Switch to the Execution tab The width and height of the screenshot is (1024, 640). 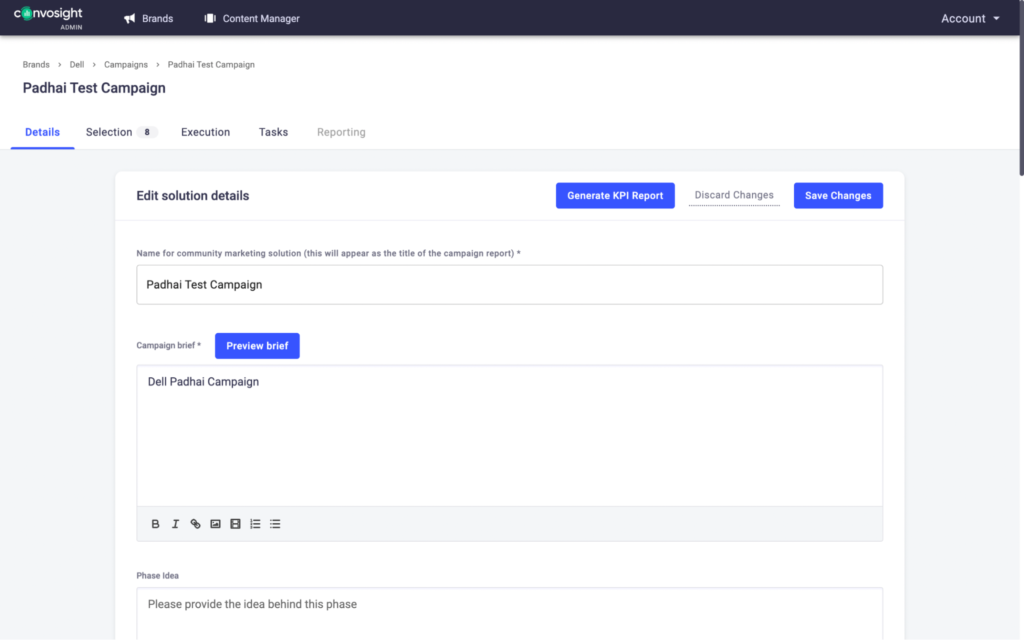tap(205, 132)
